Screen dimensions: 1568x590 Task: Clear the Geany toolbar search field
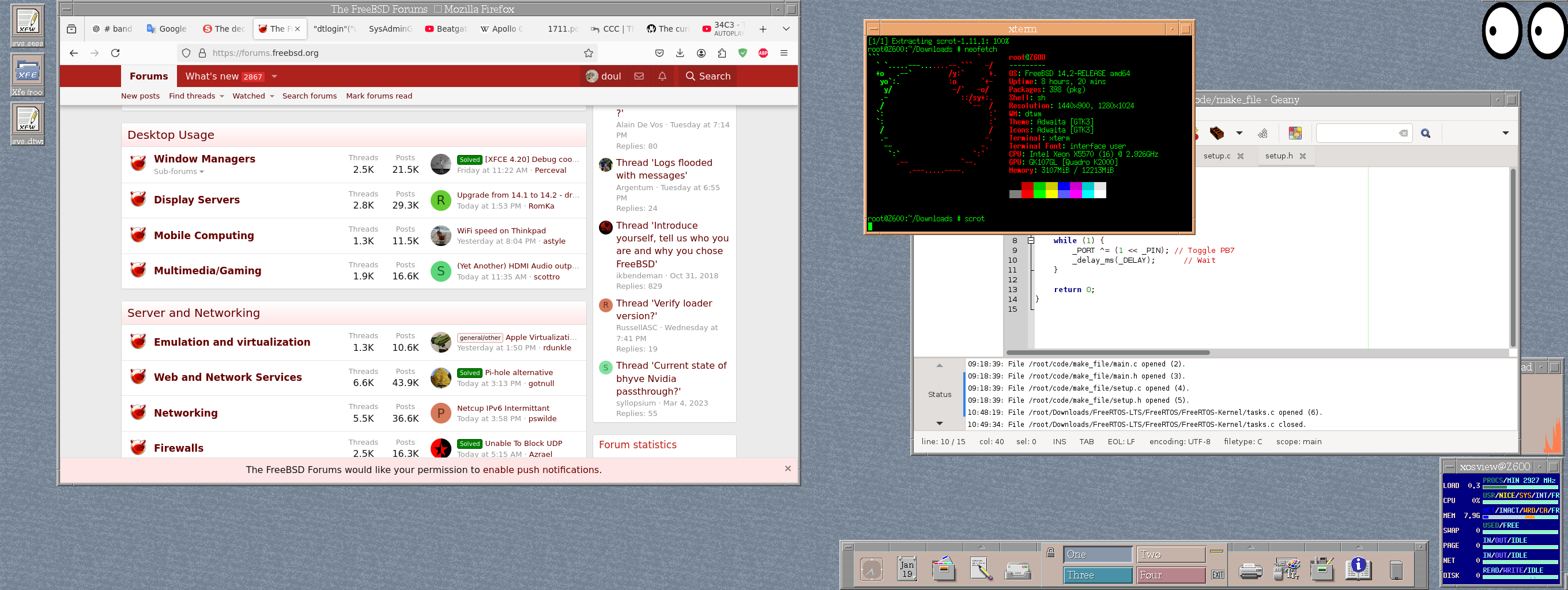[1403, 133]
